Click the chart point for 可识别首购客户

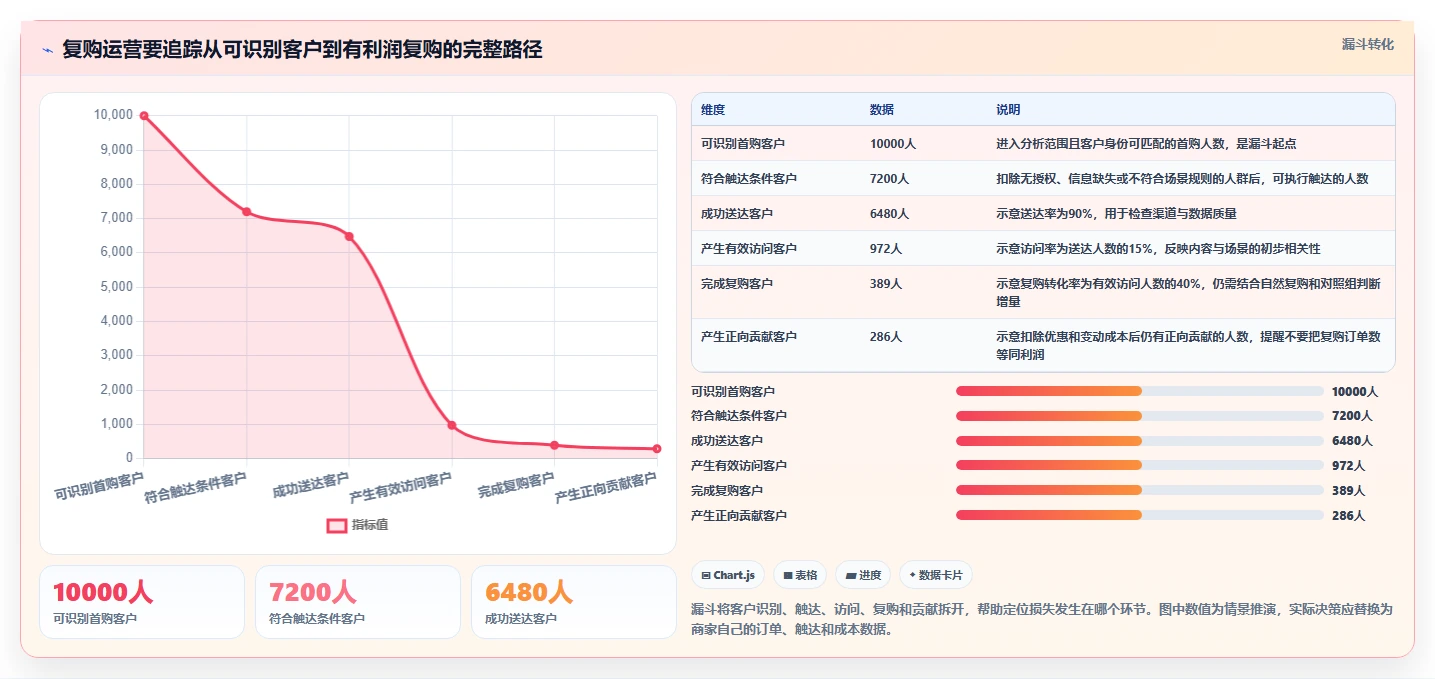[144, 116]
